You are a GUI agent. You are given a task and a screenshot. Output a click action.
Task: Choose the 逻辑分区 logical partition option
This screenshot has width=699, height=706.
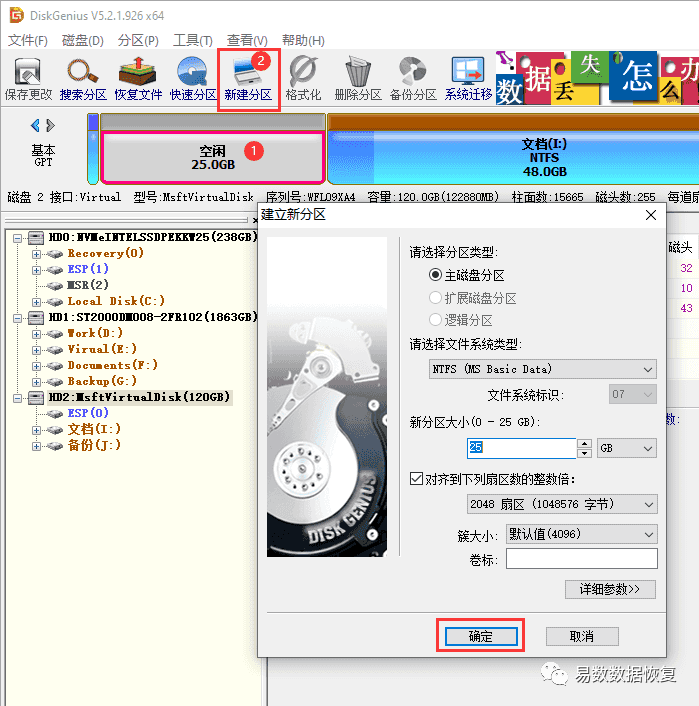click(x=435, y=320)
